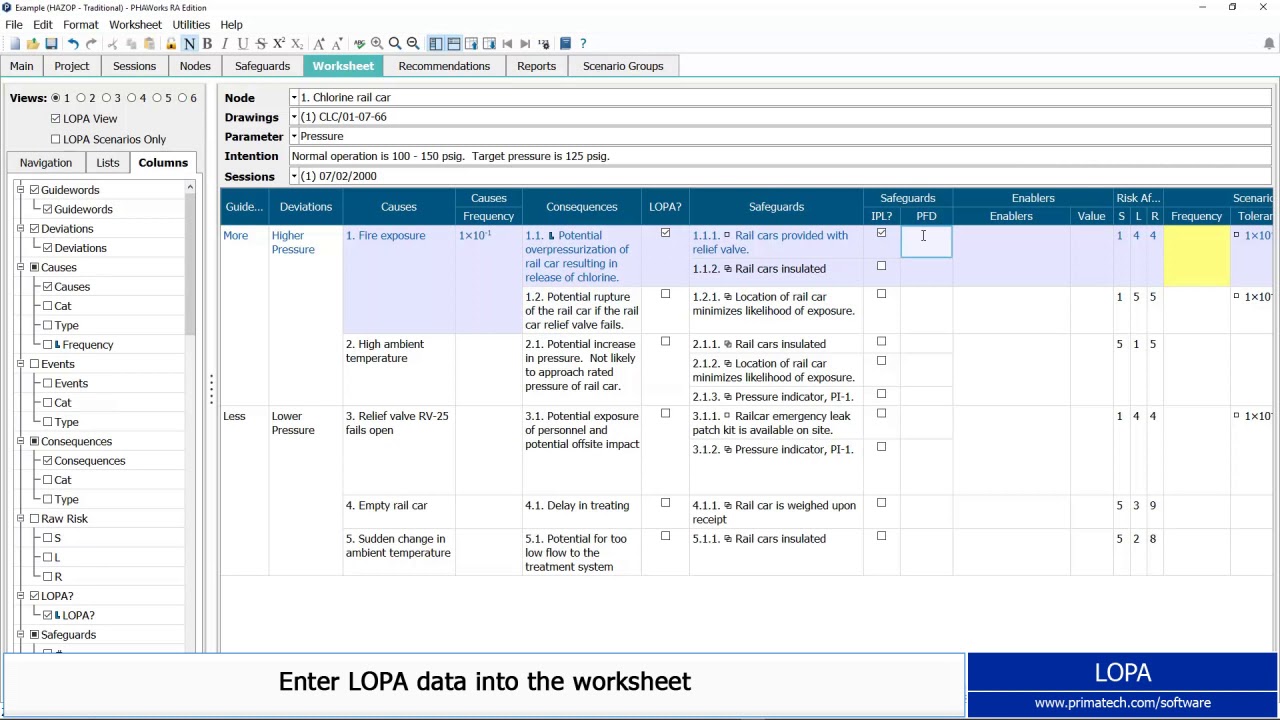The image size is (1280, 720).
Task: Click the padlock lock icon
Action: [x=171, y=44]
